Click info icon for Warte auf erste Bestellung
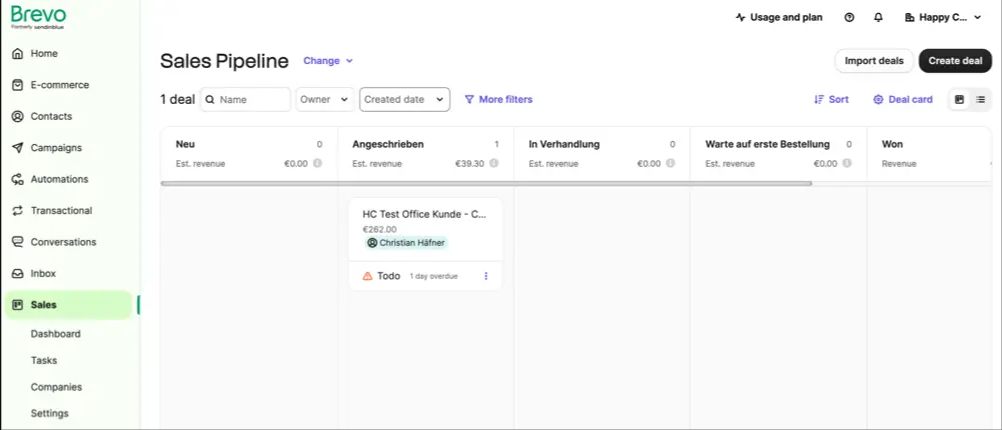 [847, 164]
